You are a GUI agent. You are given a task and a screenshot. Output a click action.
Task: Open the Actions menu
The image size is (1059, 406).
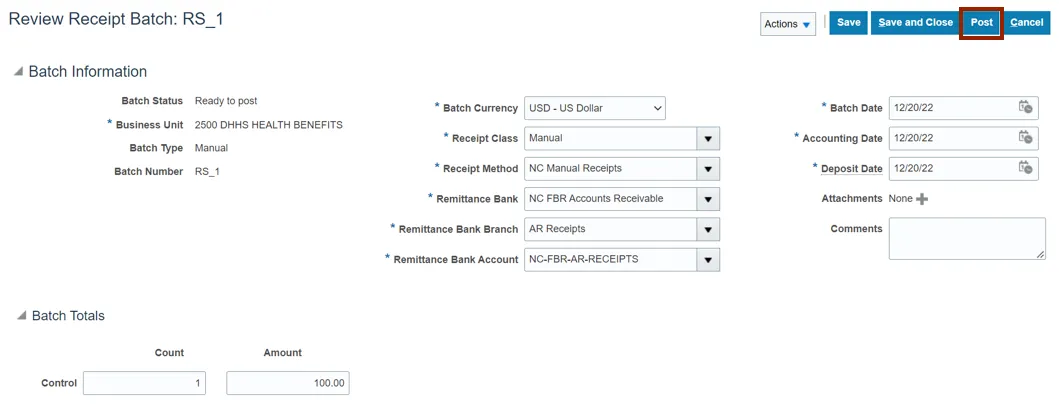pos(787,24)
